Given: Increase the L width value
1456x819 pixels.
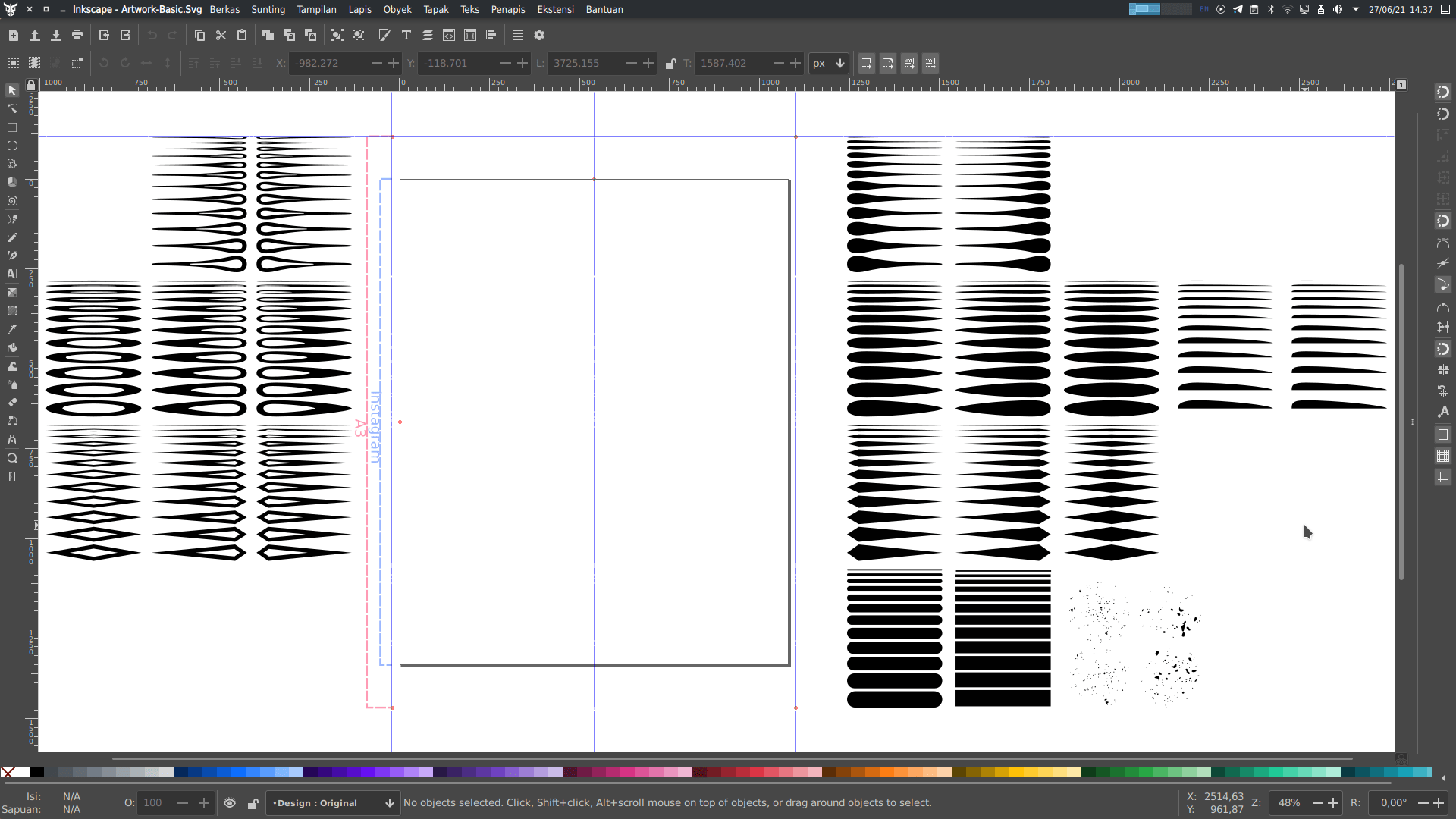Looking at the screenshot, I should point(648,63).
